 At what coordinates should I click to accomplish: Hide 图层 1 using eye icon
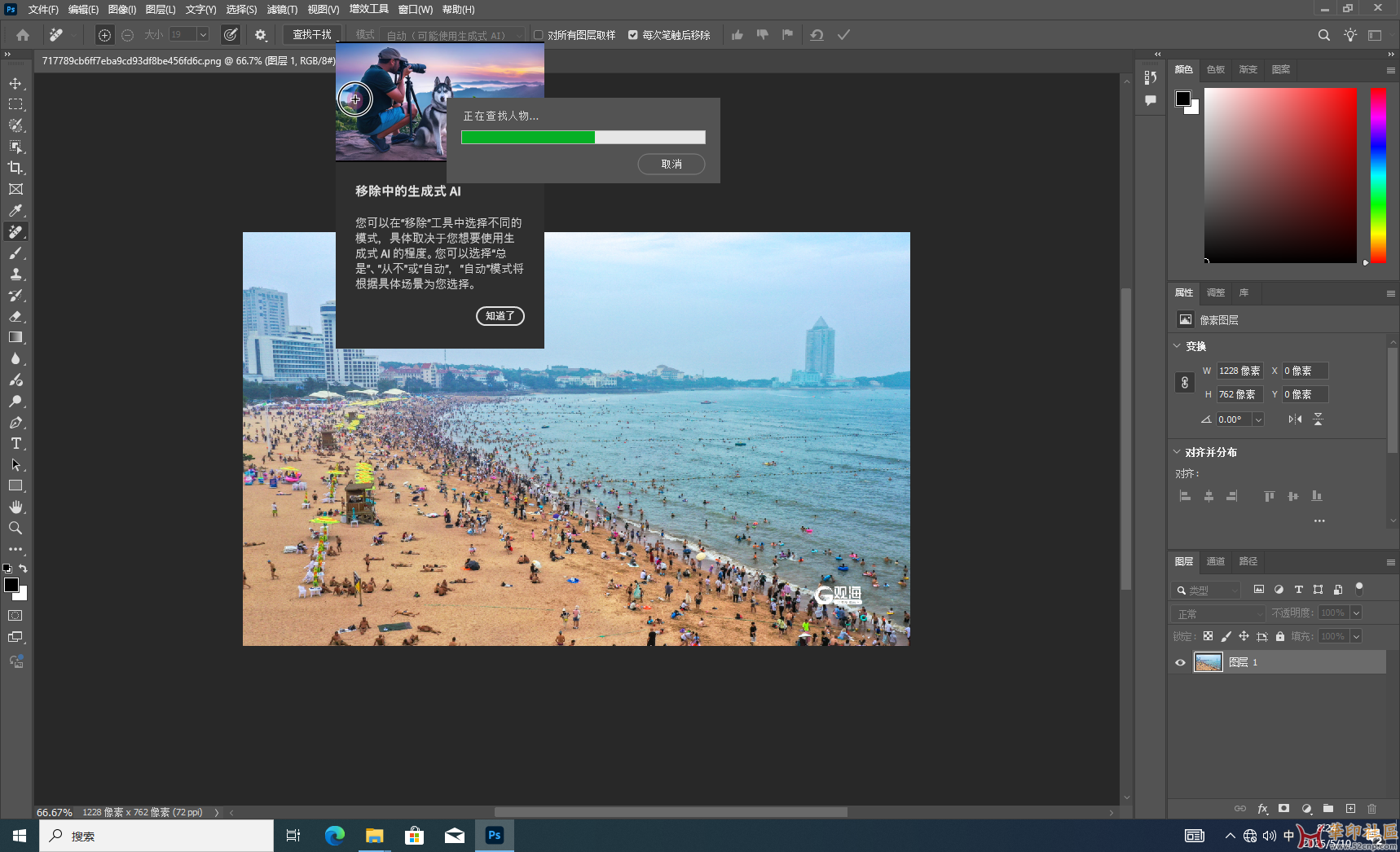[1180, 662]
